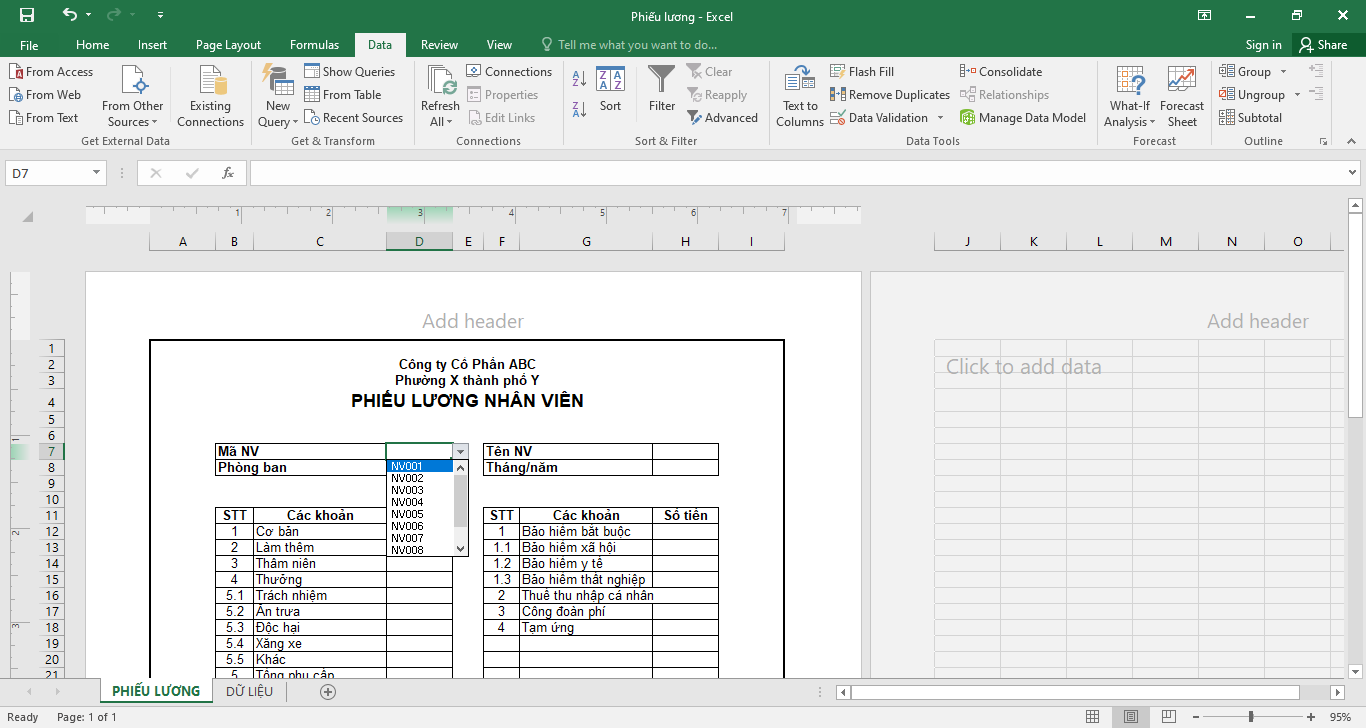Undo the last action

[69, 15]
